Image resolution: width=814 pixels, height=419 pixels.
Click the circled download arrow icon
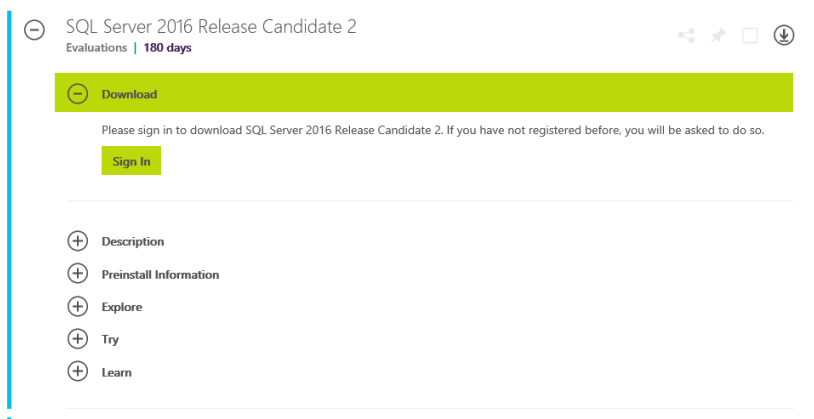(784, 36)
